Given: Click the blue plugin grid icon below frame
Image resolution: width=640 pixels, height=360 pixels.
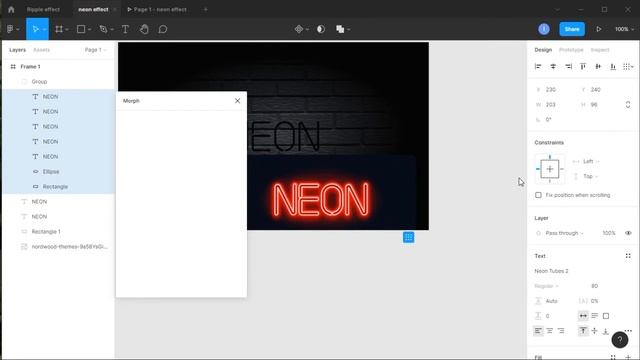Looking at the screenshot, I should click(x=409, y=237).
